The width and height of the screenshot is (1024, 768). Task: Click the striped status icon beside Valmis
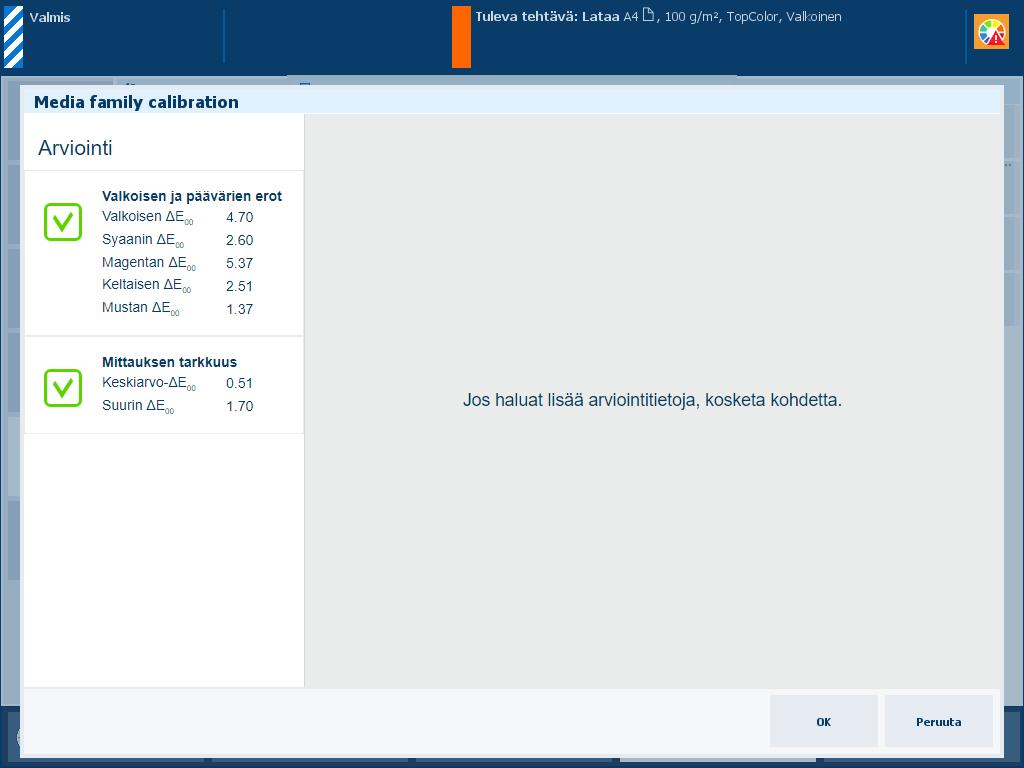coord(13,36)
